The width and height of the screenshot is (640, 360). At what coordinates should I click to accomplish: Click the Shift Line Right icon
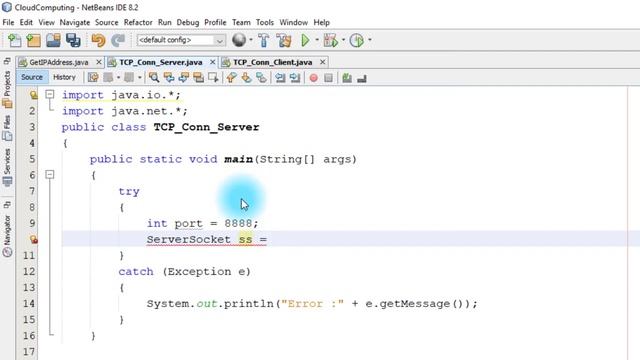coord(295,78)
